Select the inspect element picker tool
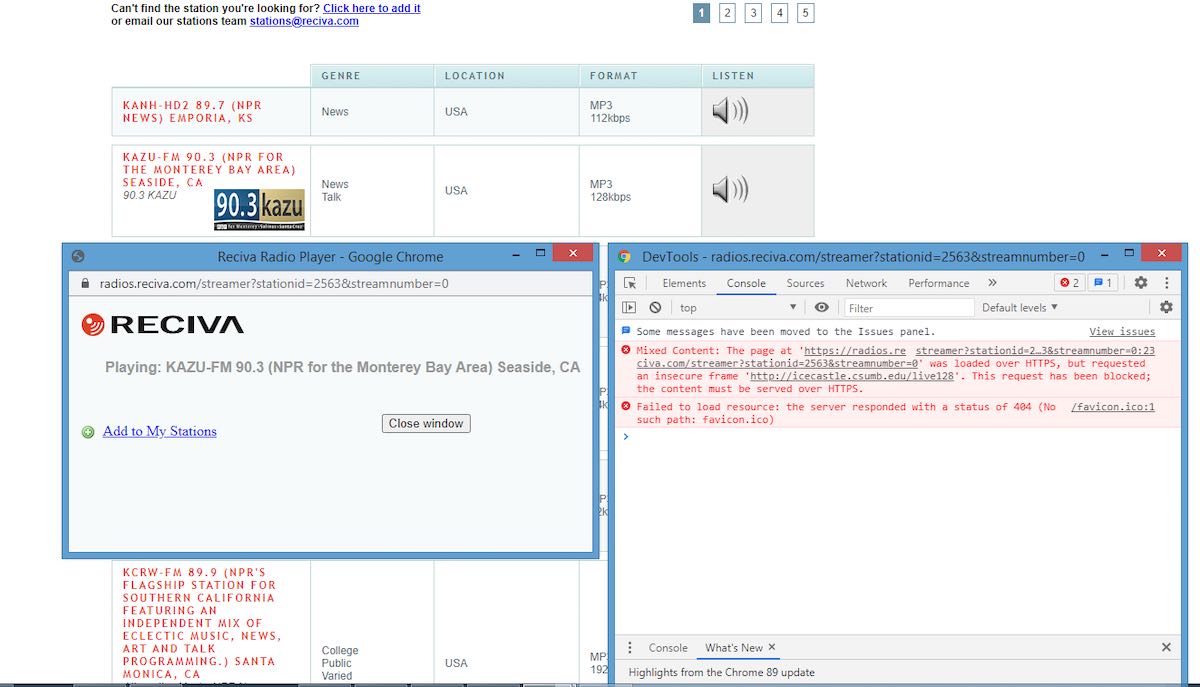Viewport: 1200px width, 687px height. tap(629, 283)
